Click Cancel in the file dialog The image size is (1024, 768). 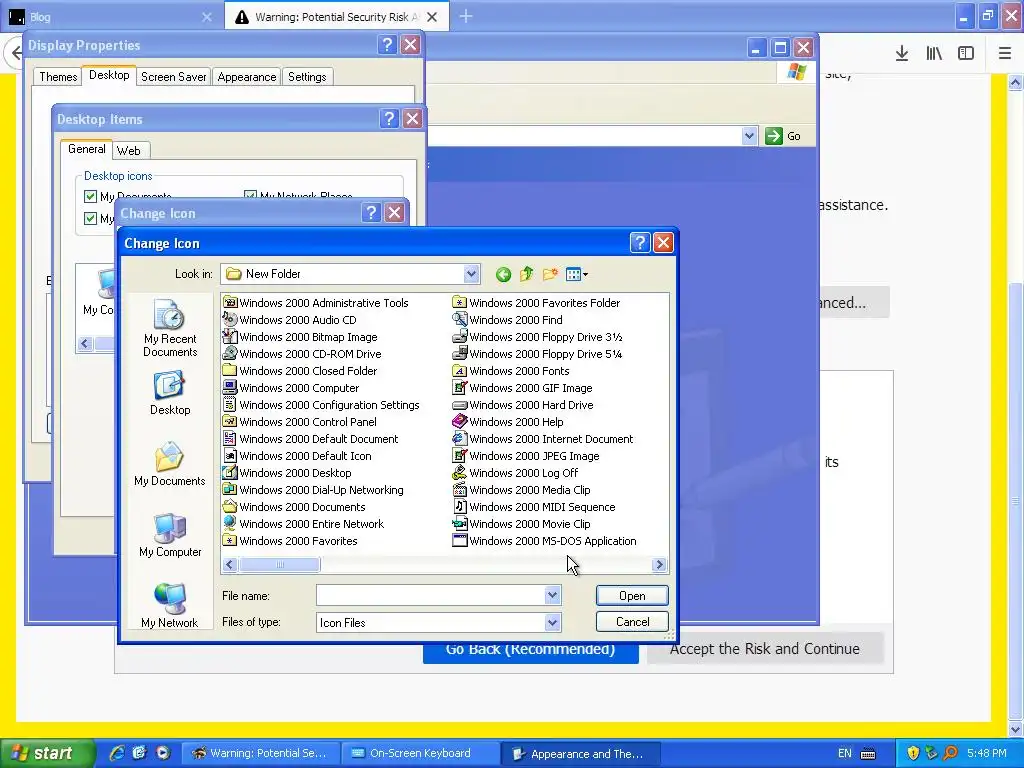(x=632, y=622)
